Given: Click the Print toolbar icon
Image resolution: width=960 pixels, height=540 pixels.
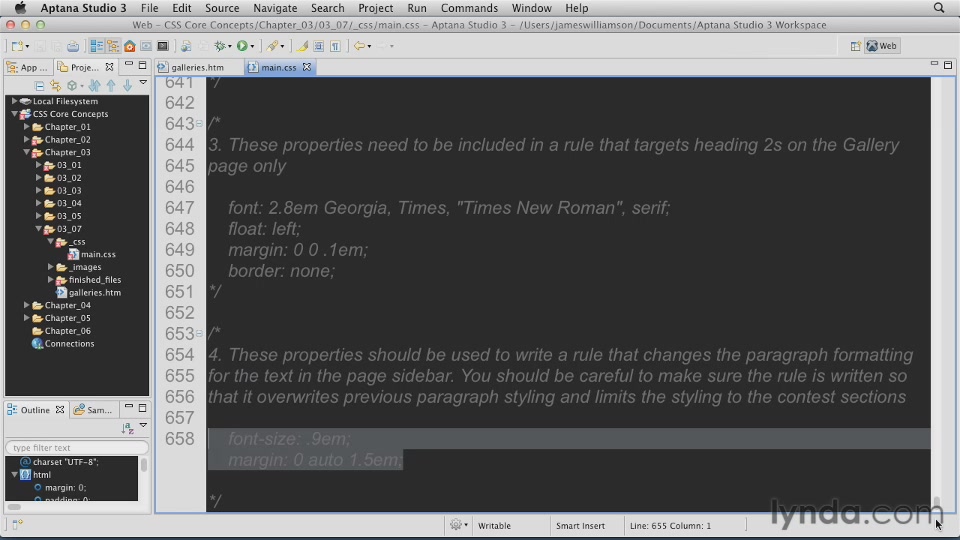Looking at the screenshot, I should point(73,46).
